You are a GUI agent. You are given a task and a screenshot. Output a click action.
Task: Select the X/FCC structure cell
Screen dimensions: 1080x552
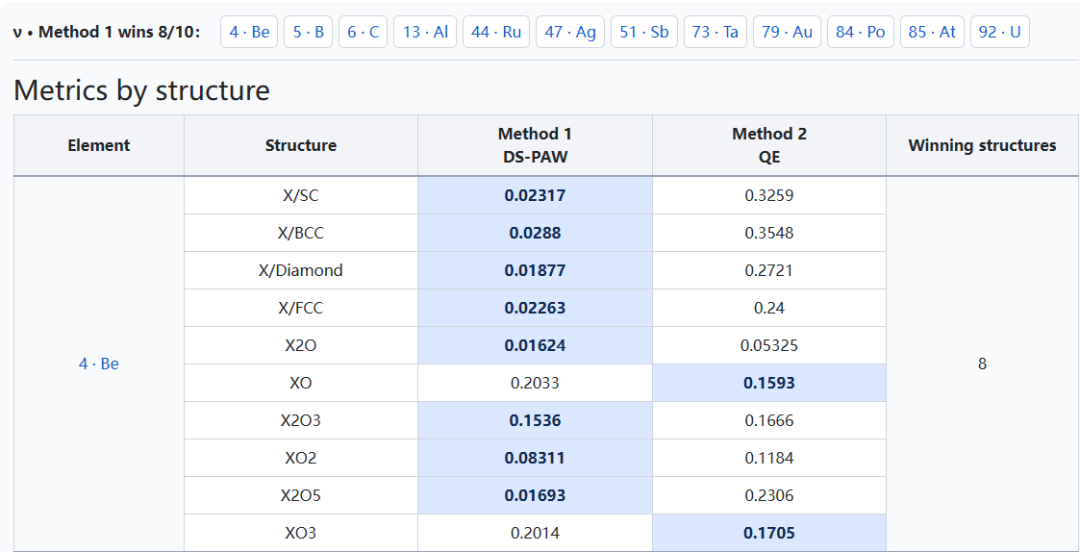pyautogui.click(x=301, y=308)
